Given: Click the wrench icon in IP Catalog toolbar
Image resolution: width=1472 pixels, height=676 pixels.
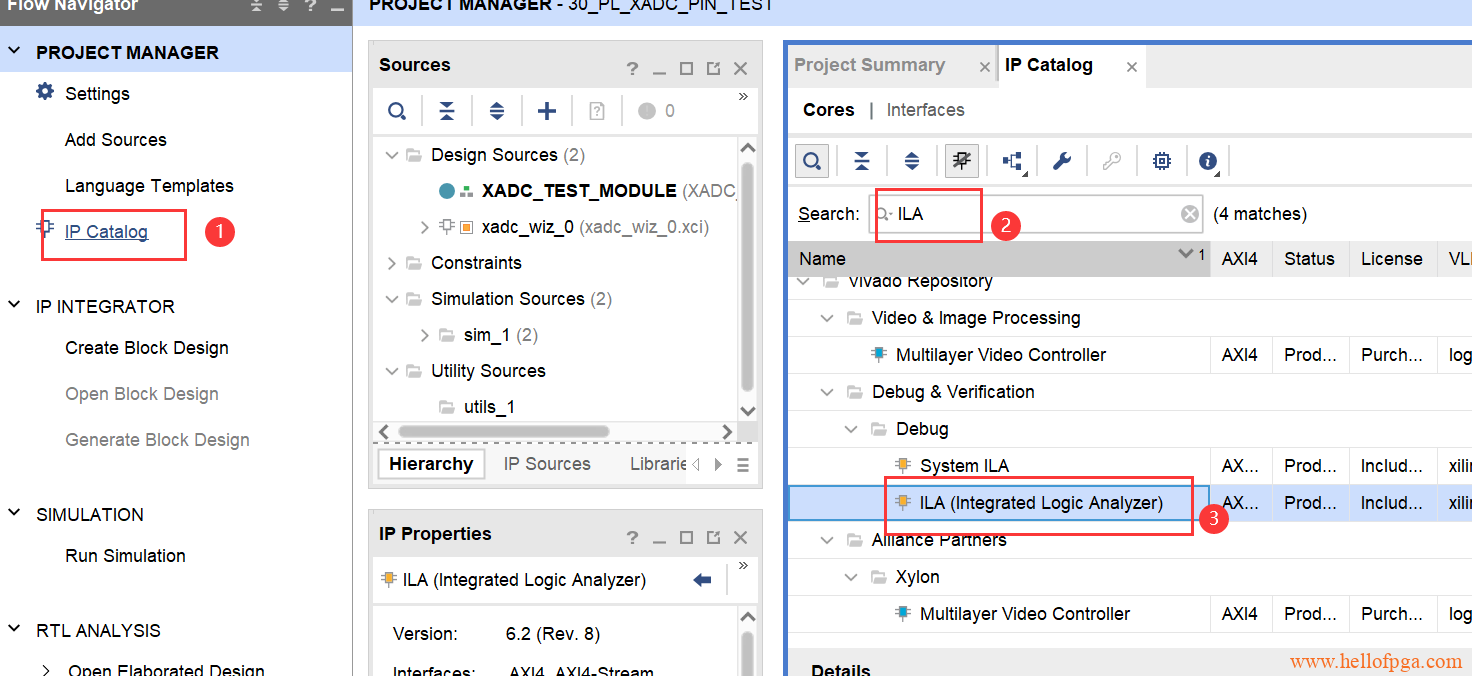Looking at the screenshot, I should (1062, 161).
